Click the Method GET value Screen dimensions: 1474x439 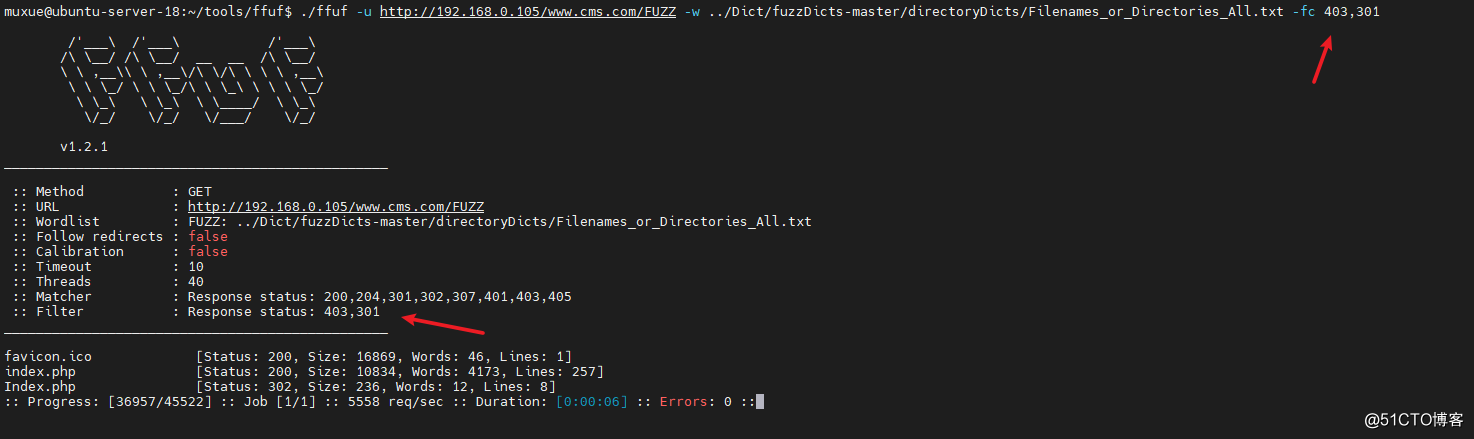[200, 191]
